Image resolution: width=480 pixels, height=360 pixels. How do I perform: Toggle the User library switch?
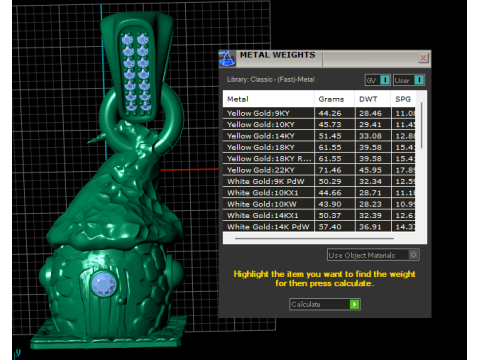tap(409, 80)
